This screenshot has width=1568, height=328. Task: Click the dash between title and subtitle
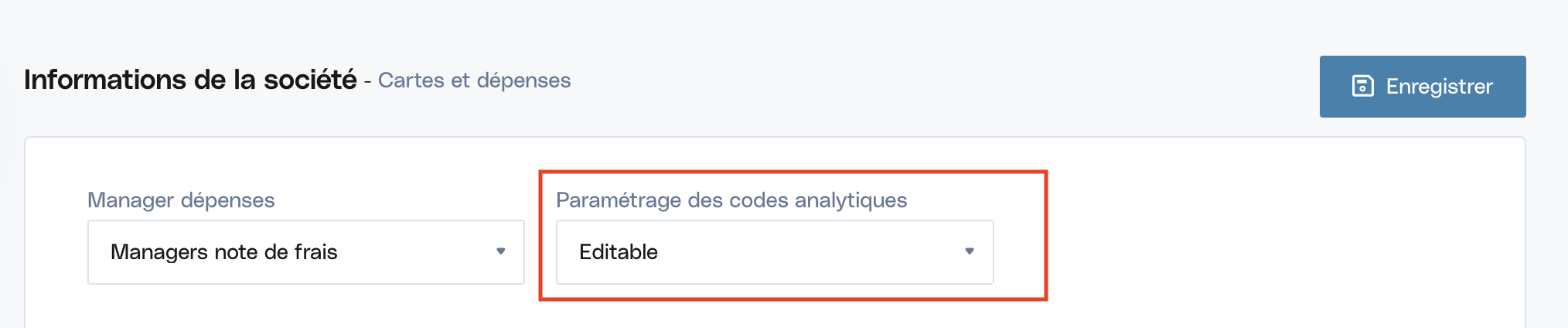[367, 80]
